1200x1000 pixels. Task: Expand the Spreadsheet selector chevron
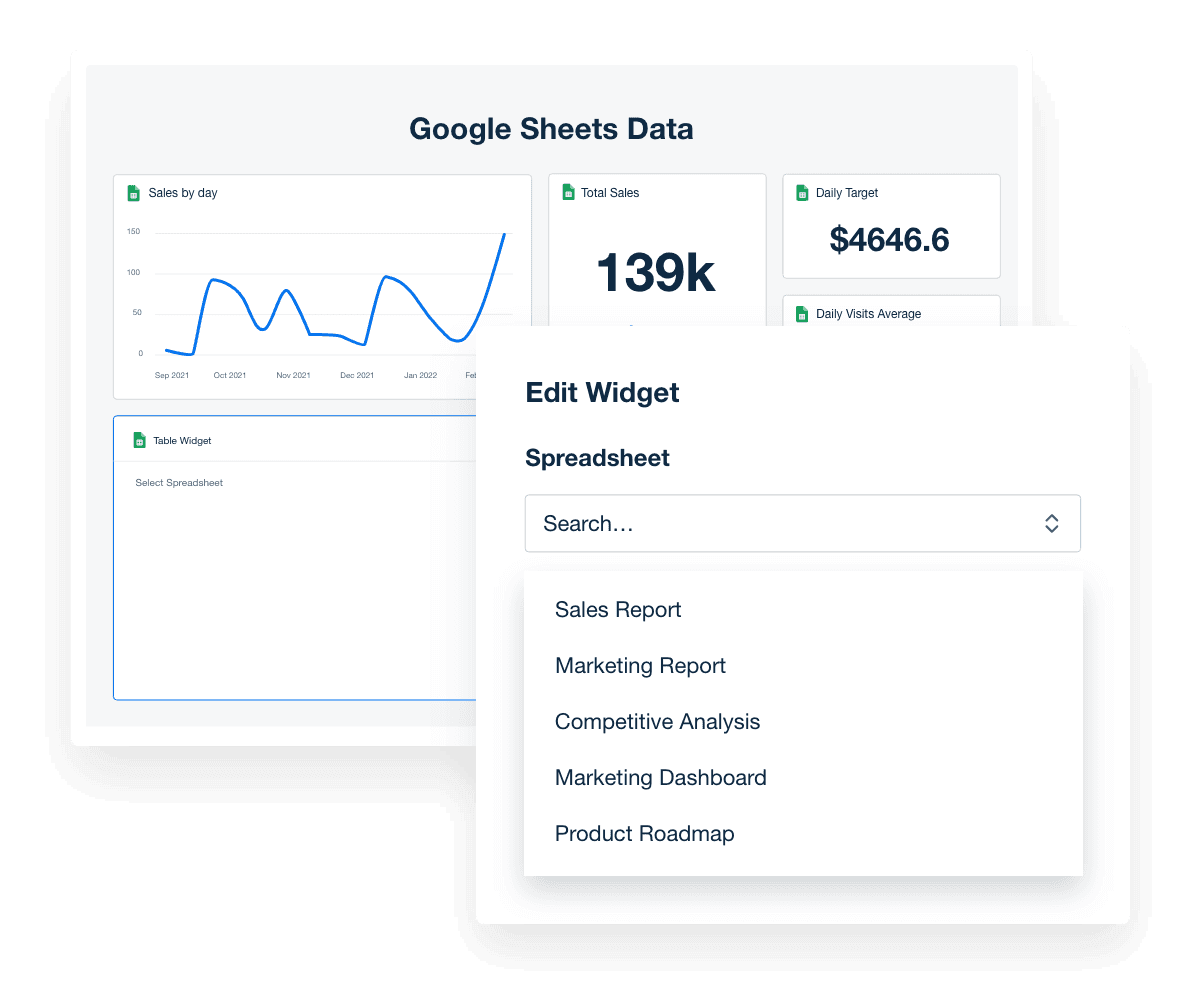point(1051,523)
